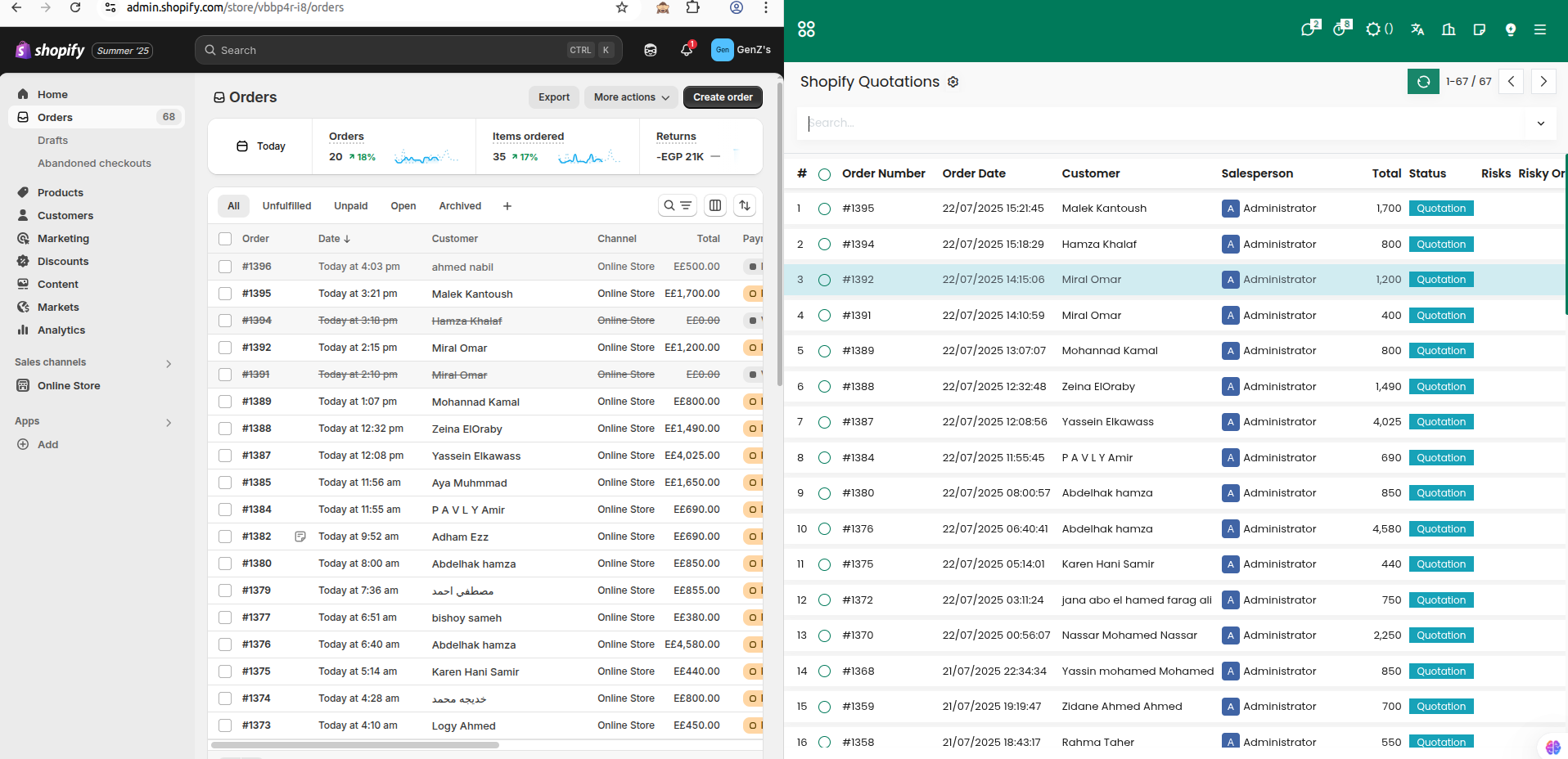This screenshot has width=1568, height=759.
Task: Expand the More actions dropdown
Action: tap(631, 97)
